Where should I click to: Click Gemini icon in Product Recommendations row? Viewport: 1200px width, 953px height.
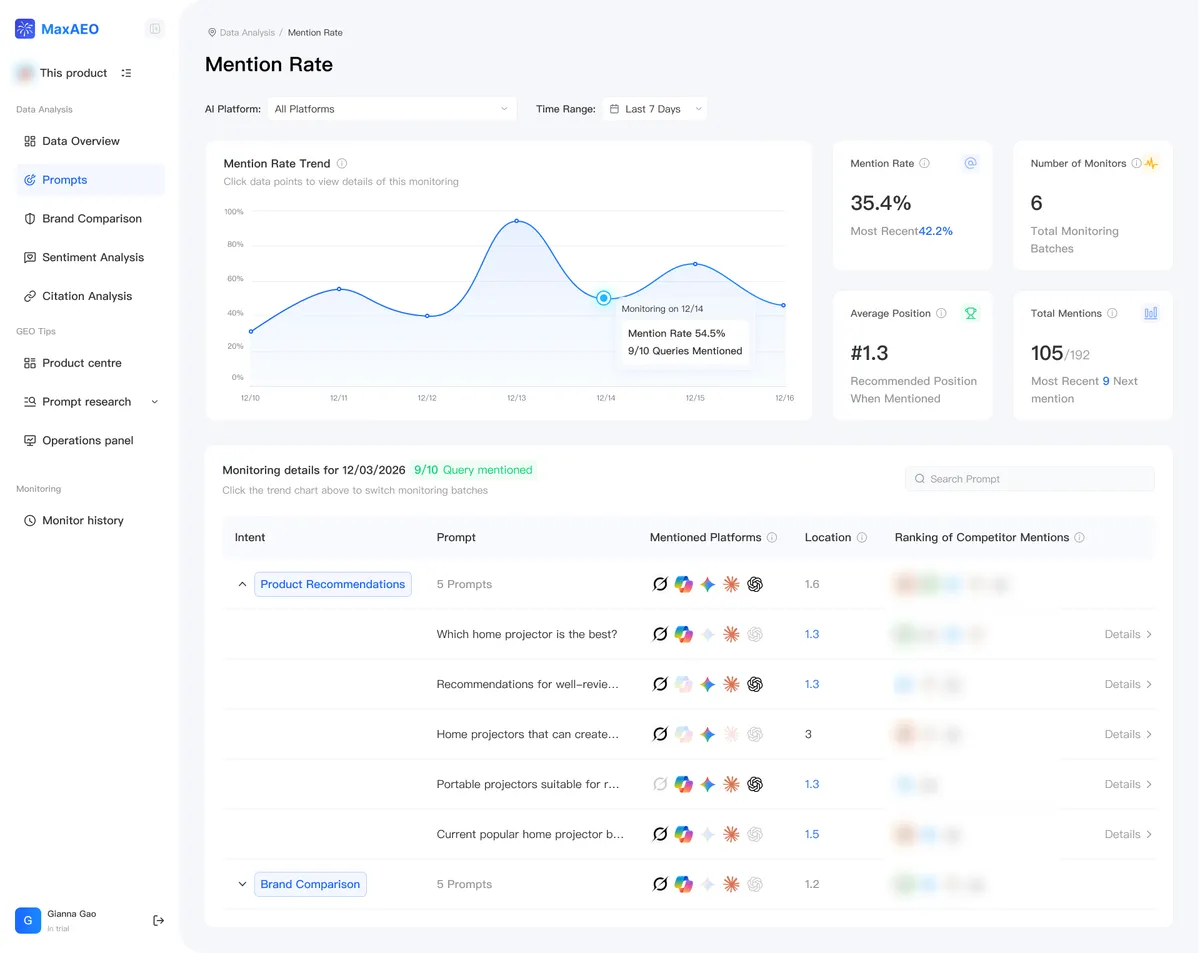click(x=708, y=584)
